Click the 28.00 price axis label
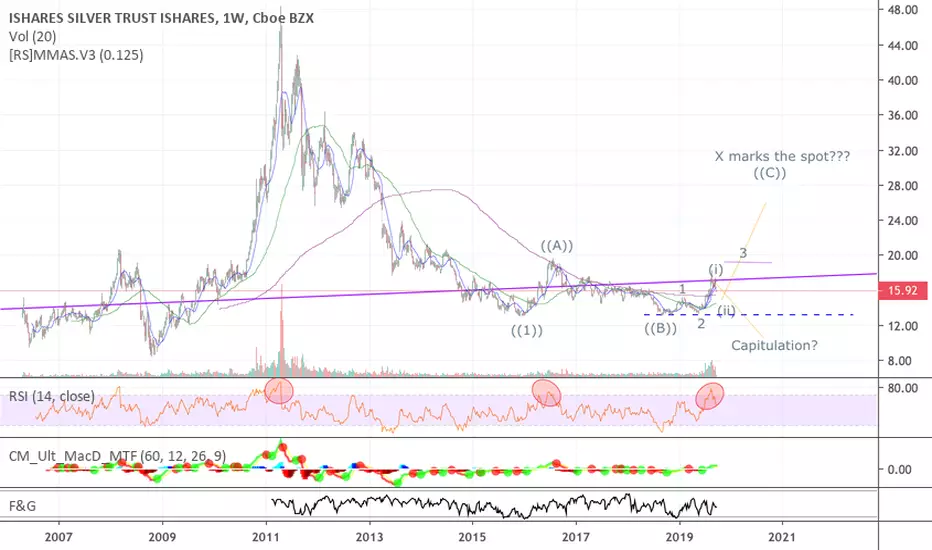The height and width of the screenshot is (550, 932). (x=902, y=186)
